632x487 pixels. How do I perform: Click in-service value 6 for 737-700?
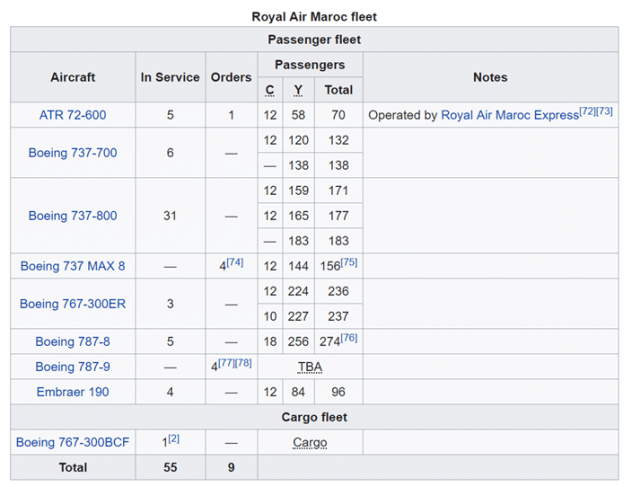[170, 153]
